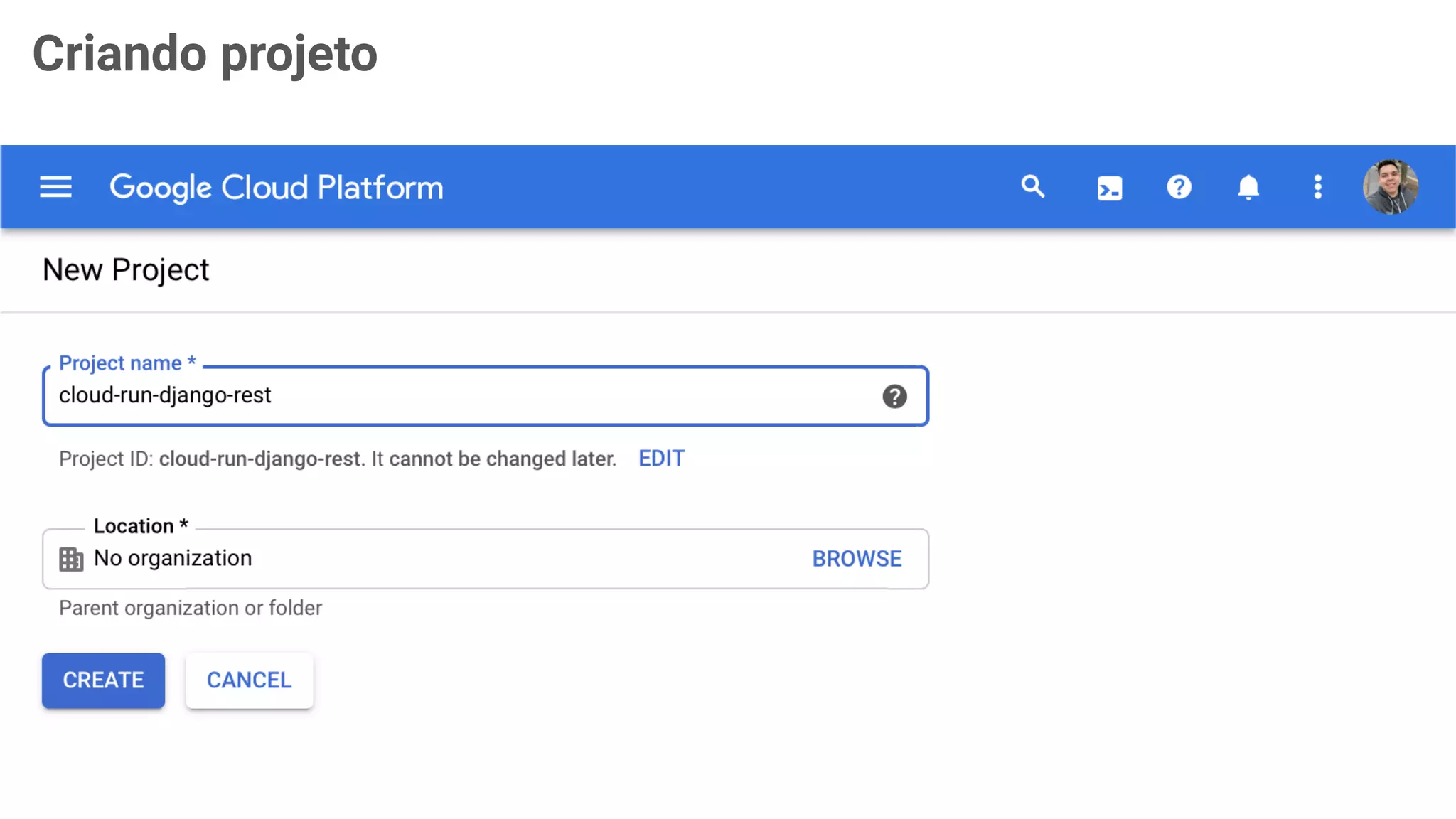The image size is (1456, 819).
Task: Activate Cloud Shell terminal icon
Action: (x=1109, y=188)
